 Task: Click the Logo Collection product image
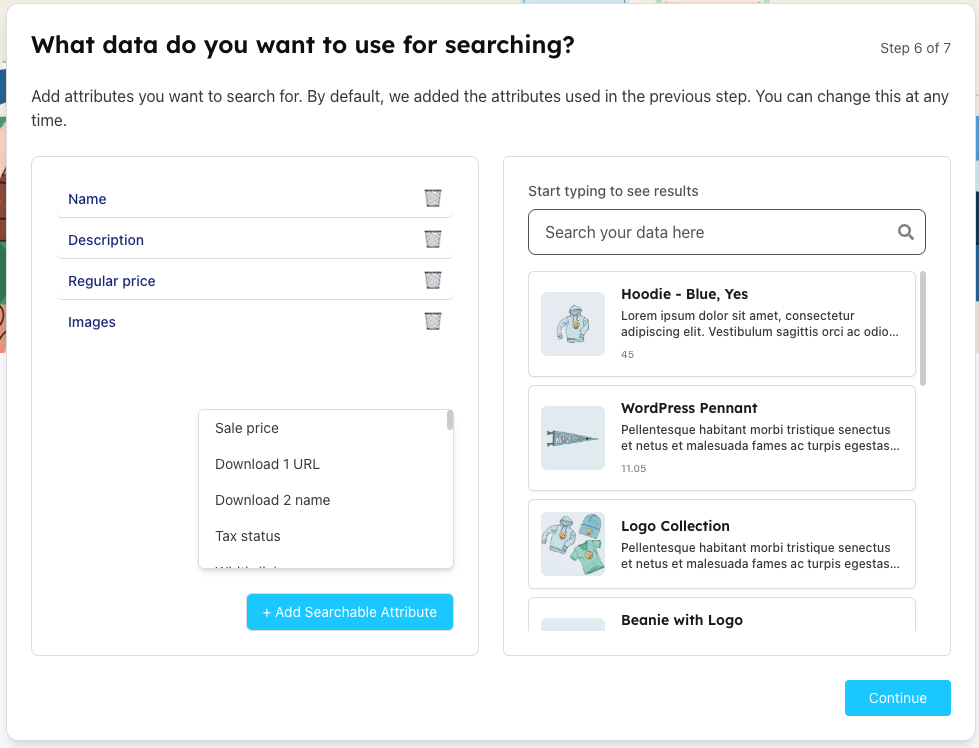(572, 543)
